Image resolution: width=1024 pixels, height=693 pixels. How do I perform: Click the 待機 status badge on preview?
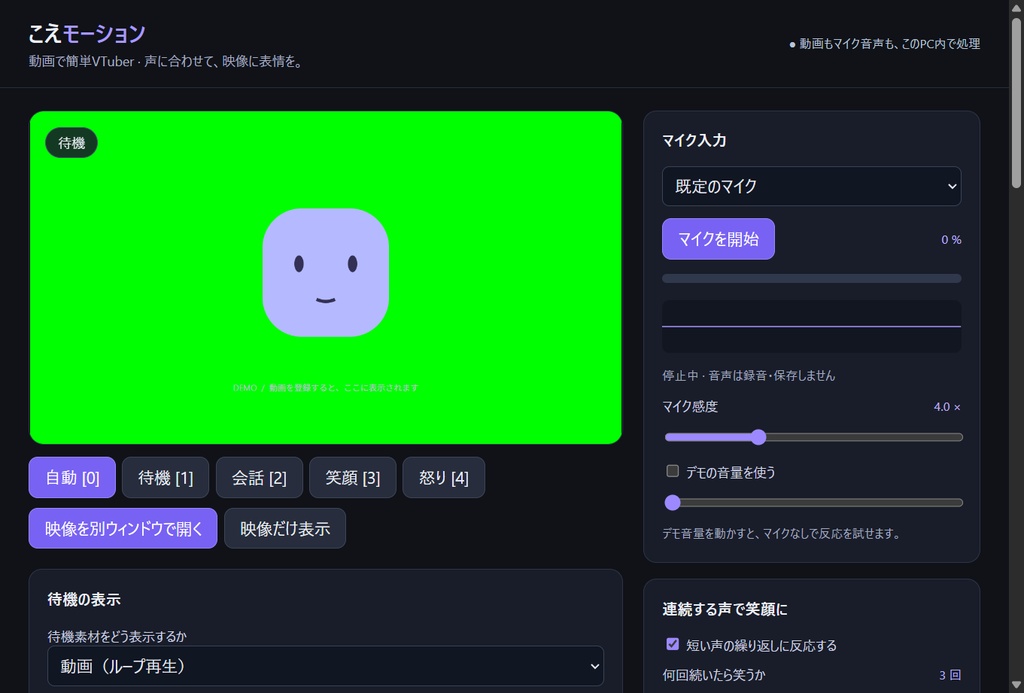pos(71,143)
